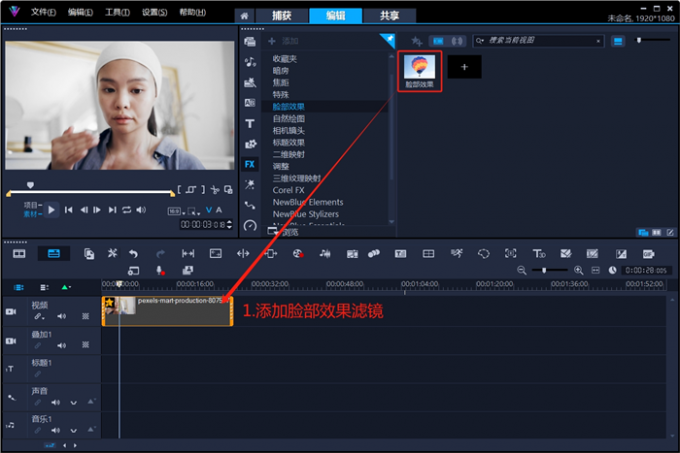680x453 pixels.
Task: Click the split clip scissors icon
Action: coord(215,190)
